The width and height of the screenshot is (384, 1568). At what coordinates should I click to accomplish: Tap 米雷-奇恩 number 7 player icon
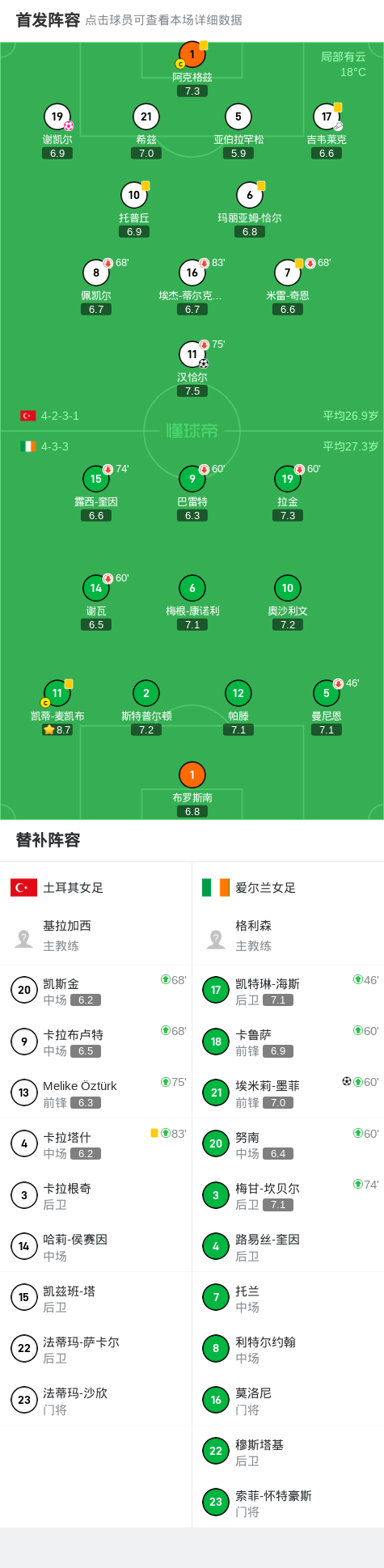point(288,273)
